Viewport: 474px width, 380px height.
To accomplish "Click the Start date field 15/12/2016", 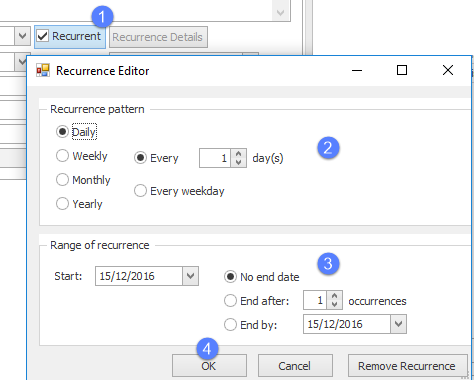I will (139, 276).
